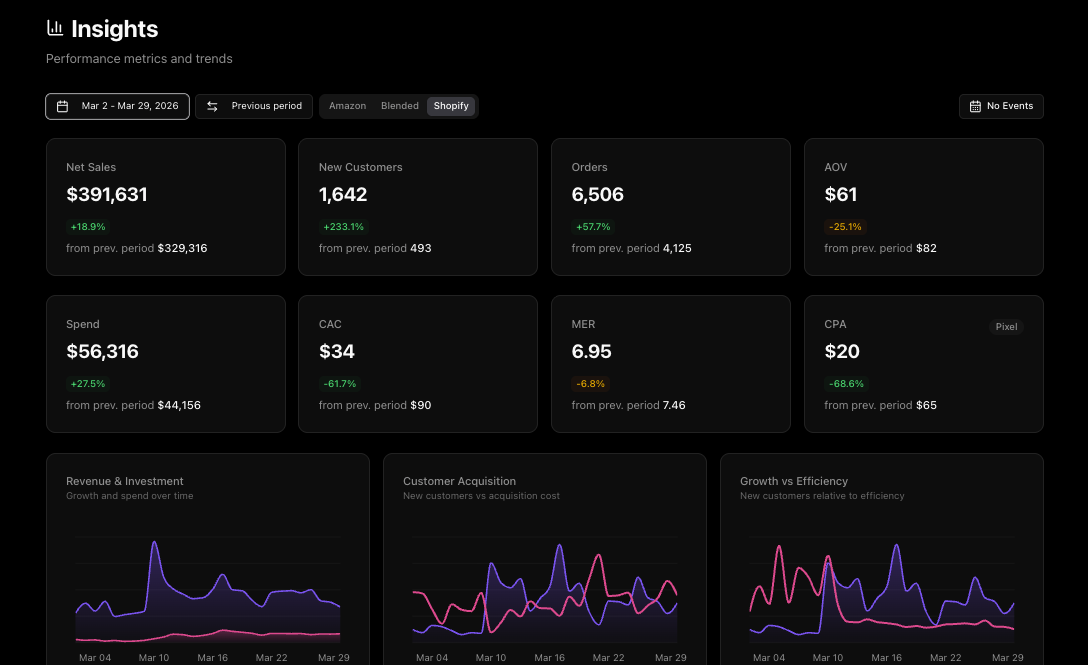Select the Net Sales metric card
Viewport: 1088px width, 665px height.
(x=165, y=206)
